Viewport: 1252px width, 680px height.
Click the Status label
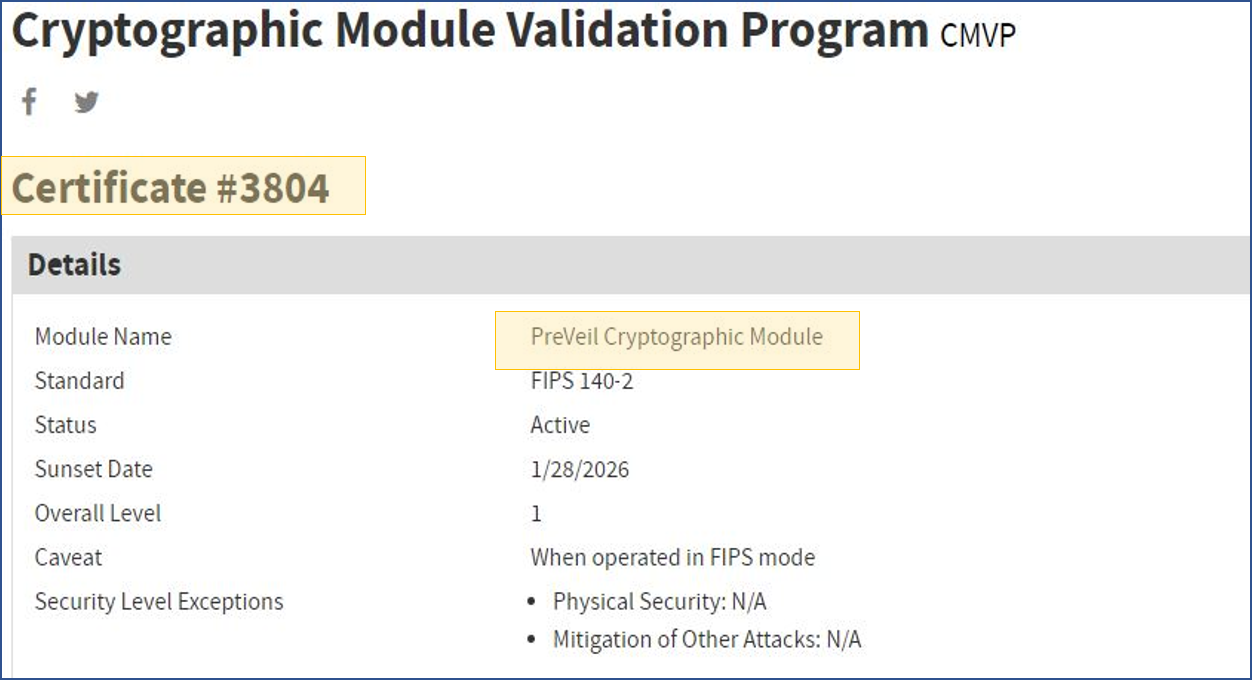pos(66,425)
